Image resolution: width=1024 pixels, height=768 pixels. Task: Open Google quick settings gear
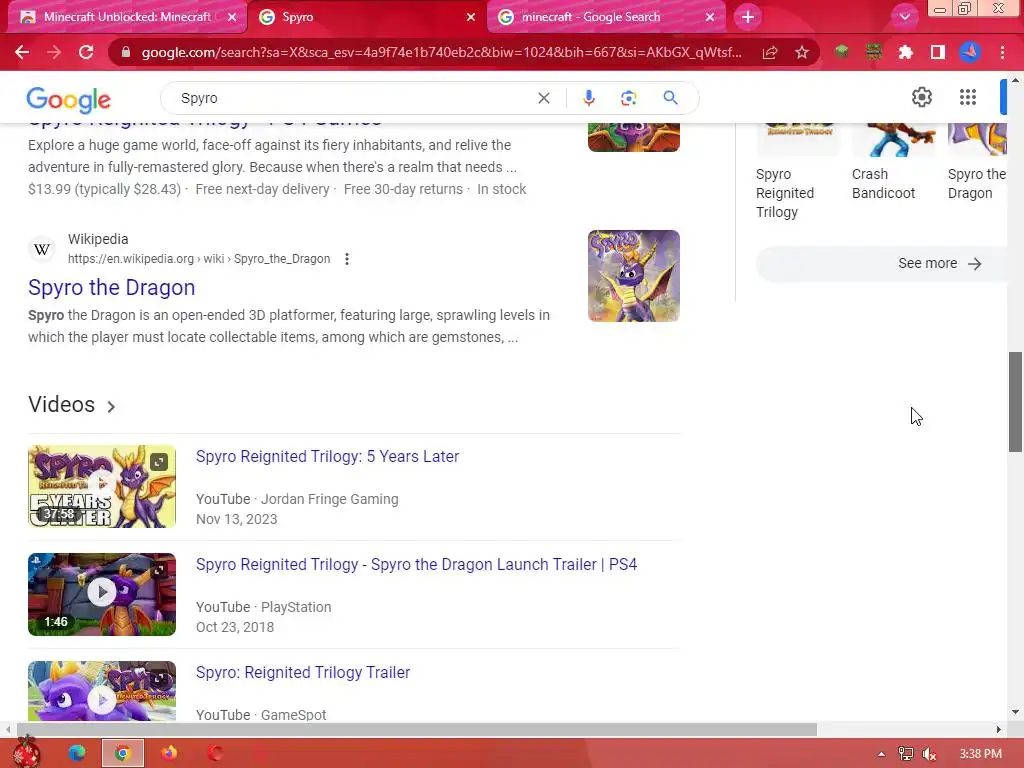click(x=921, y=97)
